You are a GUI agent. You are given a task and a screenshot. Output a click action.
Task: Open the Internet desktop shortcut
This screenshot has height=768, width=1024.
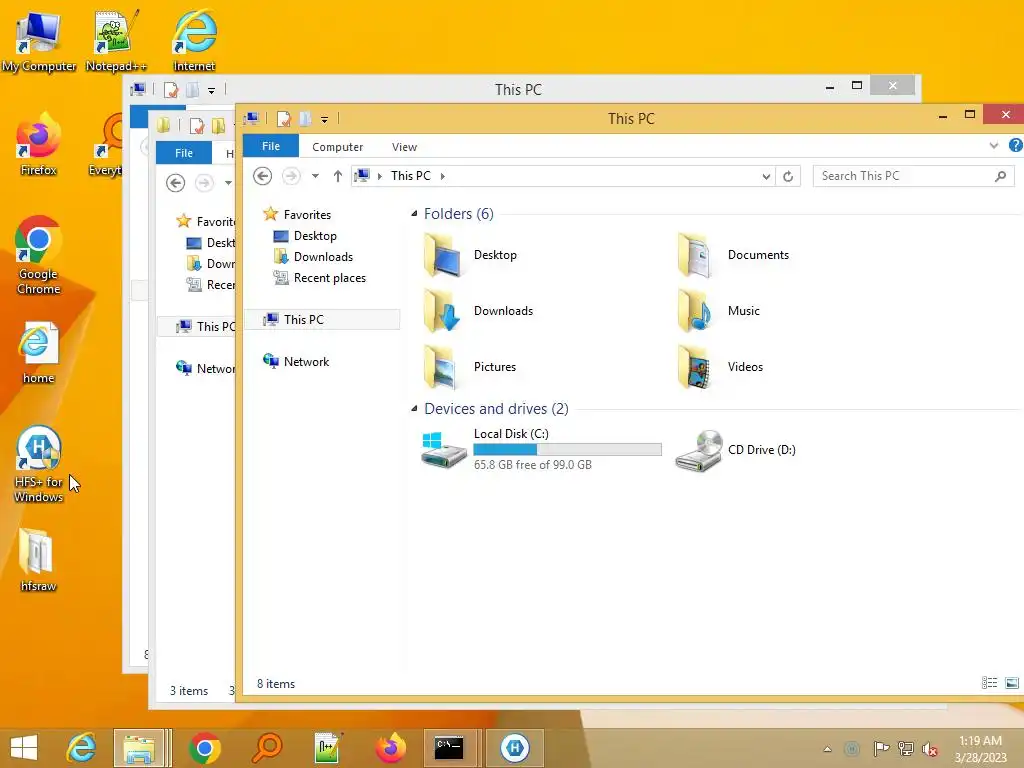tap(194, 40)
